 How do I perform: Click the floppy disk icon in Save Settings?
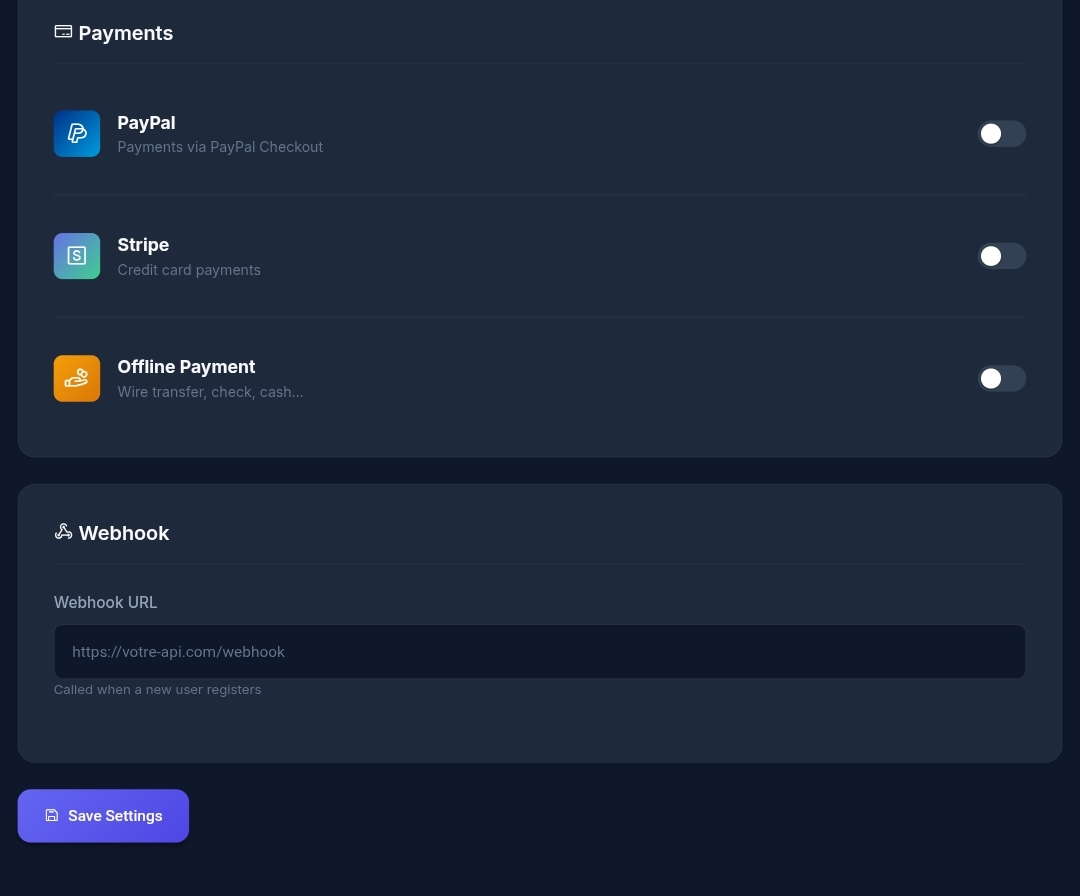click(x=52, y=815)
